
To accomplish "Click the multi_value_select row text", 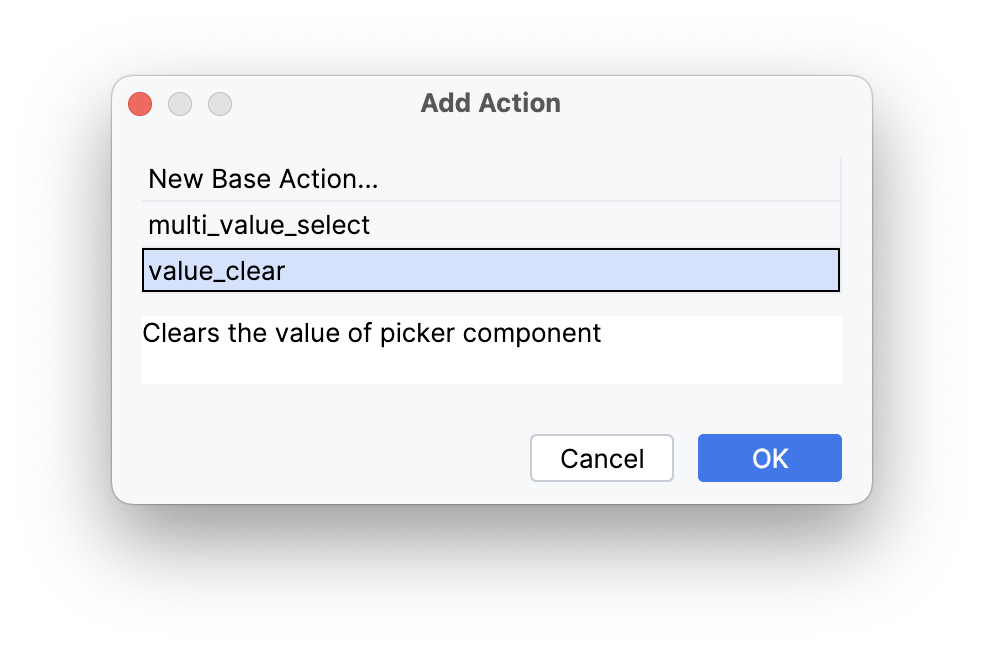I will [x=258, y=224].
